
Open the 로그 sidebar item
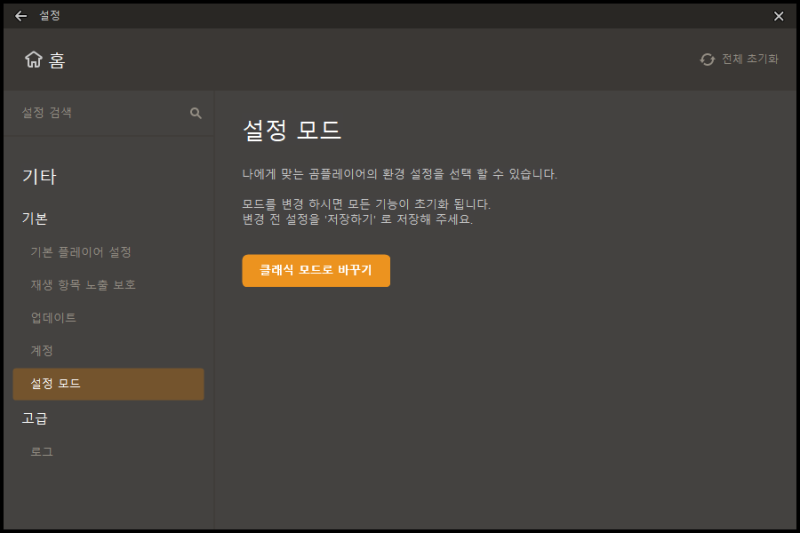coord(42,451)
